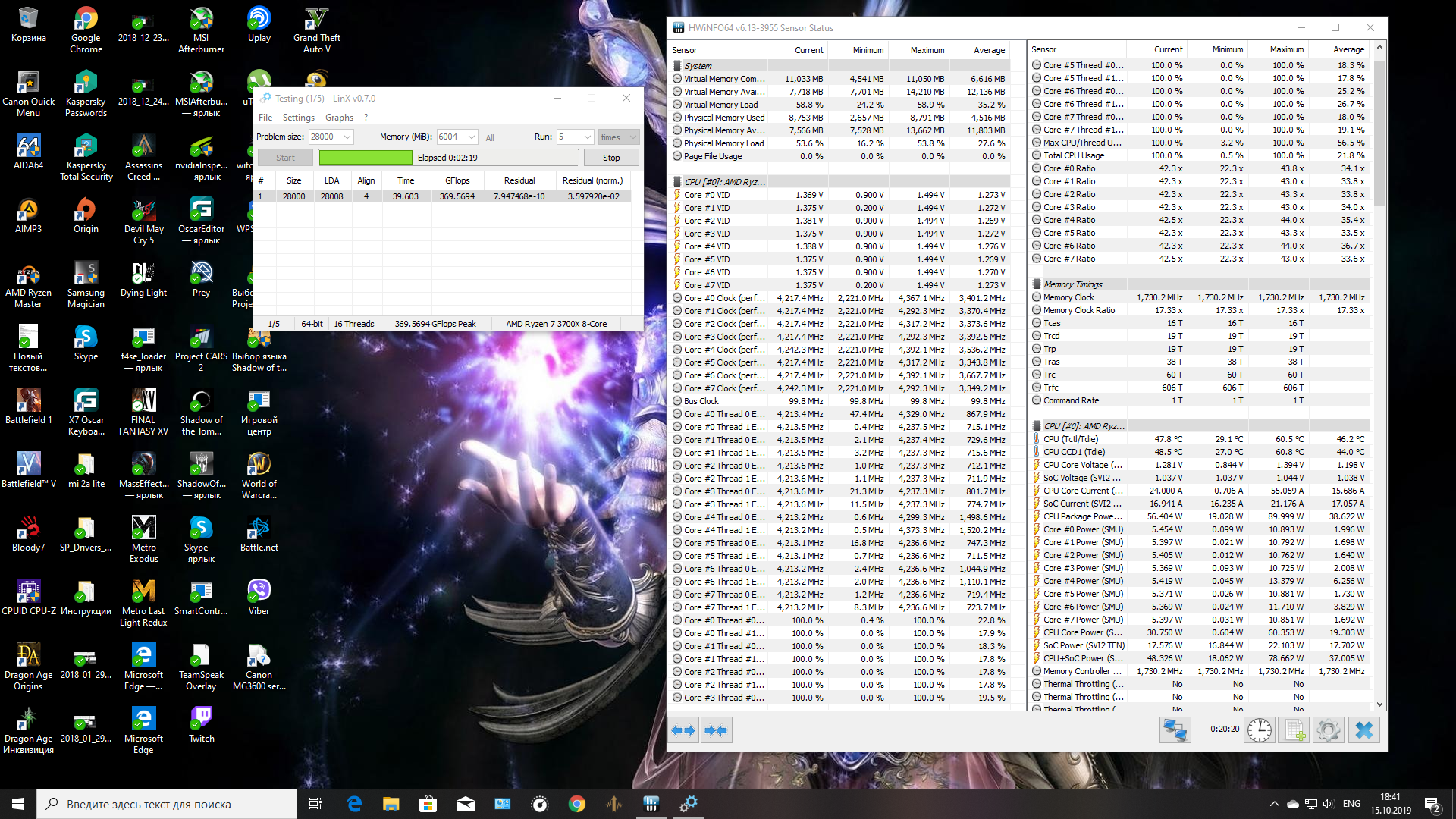This screenshot has height=819, width=1456.
Task: Open HWiNFO sensor settings gear icon
Action: click(1328, 730)
